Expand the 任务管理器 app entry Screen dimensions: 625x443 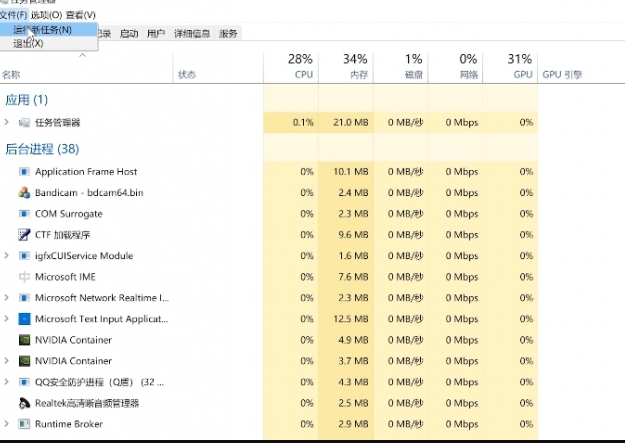(7, 122)
